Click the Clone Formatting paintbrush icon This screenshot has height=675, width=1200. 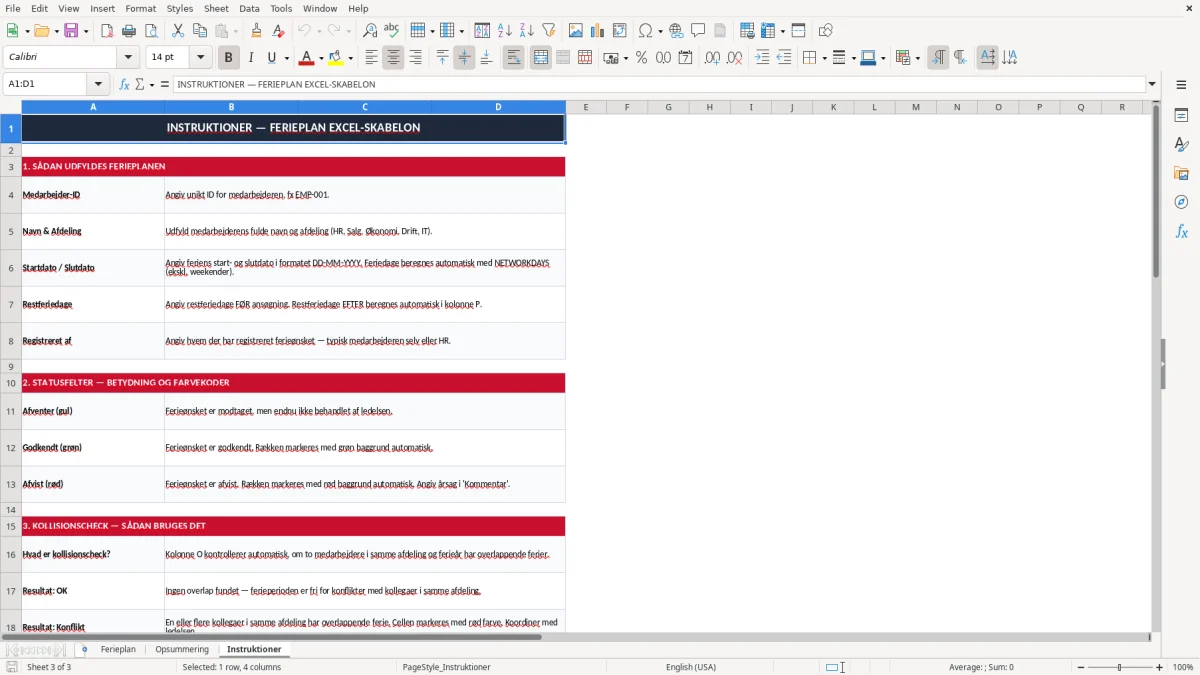(256, 31)
